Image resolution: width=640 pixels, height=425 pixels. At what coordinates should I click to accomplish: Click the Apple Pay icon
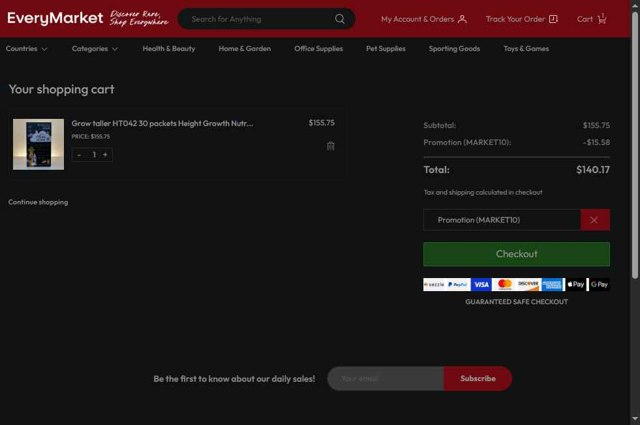tap(576, 285)
